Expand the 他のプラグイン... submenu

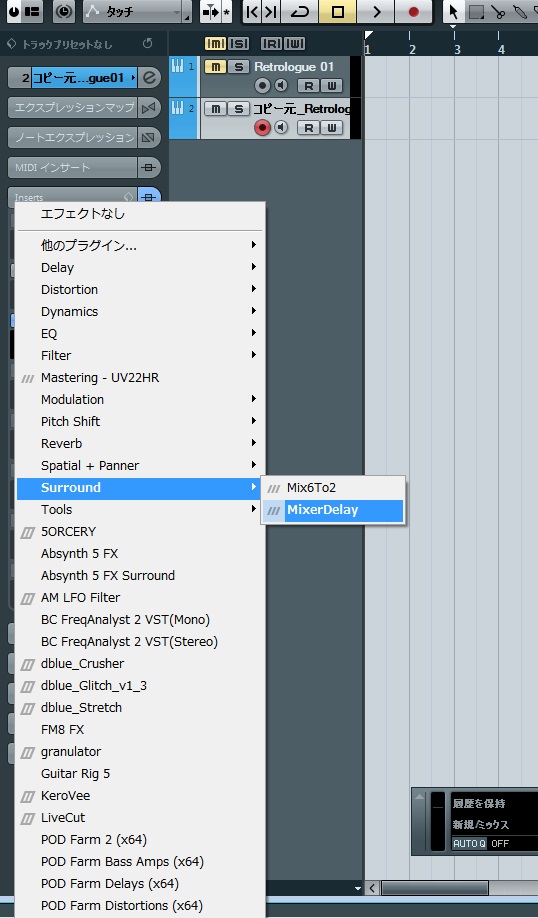pos(141,245)
